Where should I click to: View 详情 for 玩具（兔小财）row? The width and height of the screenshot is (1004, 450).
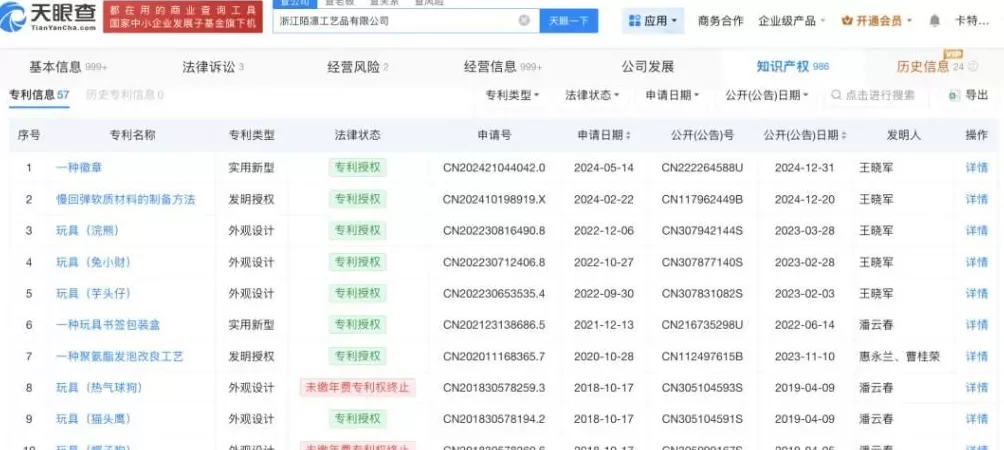[976, 262]
